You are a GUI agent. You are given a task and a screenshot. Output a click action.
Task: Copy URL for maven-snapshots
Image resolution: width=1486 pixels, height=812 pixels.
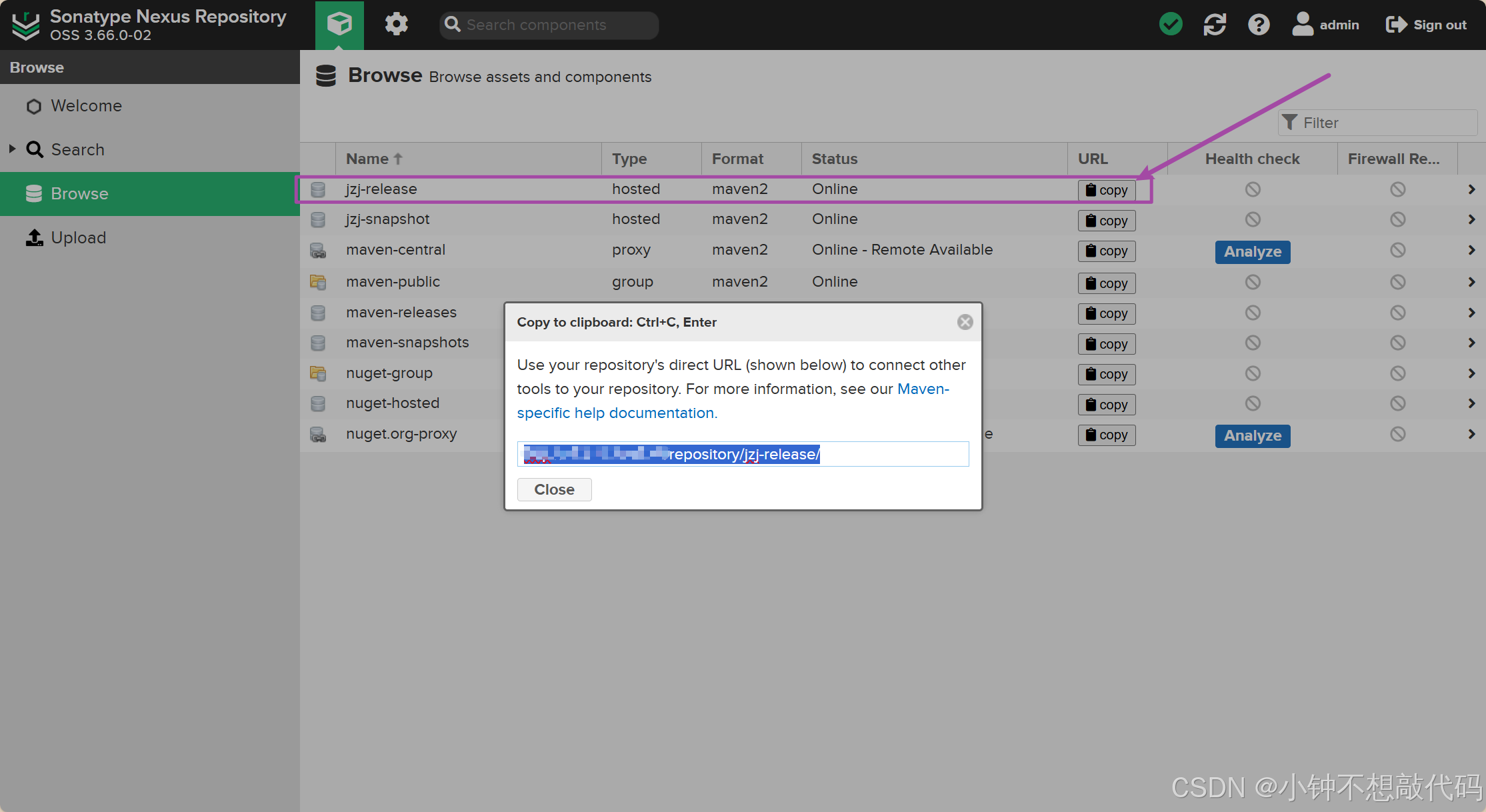(1107, 344)
